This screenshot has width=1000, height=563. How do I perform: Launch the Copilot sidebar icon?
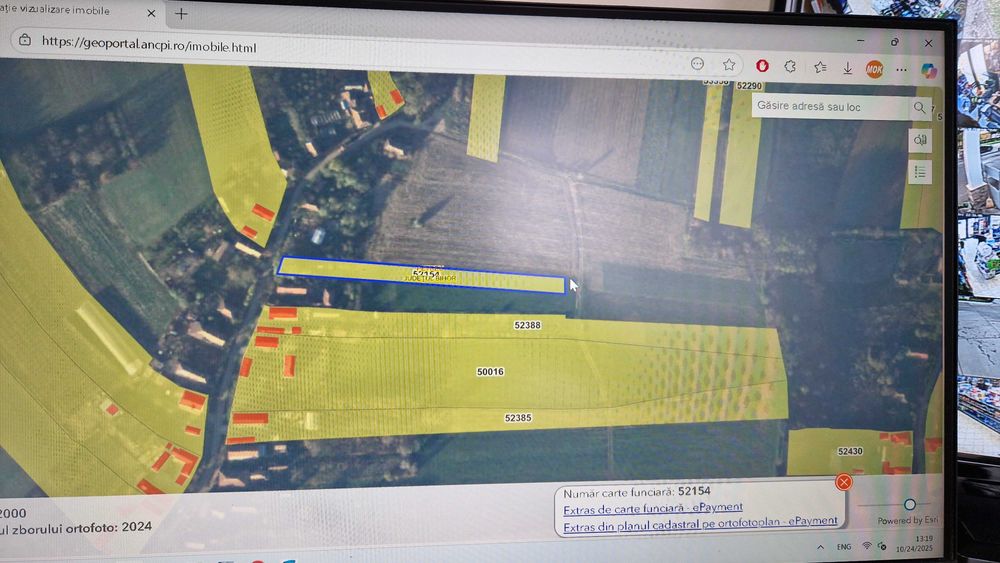(929, 71)
